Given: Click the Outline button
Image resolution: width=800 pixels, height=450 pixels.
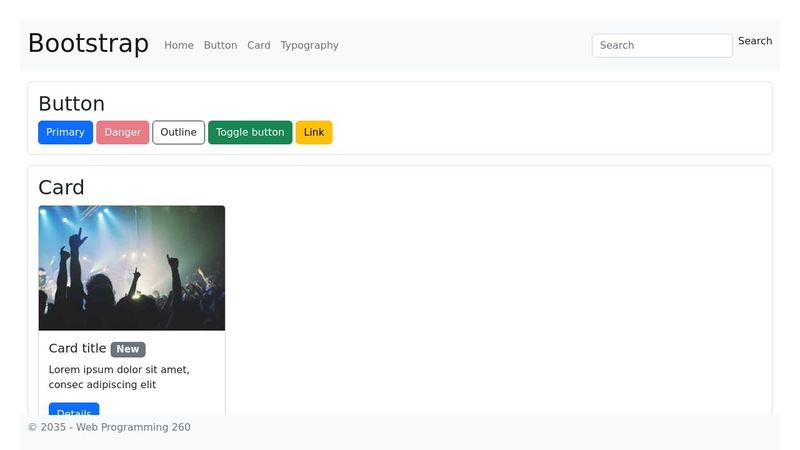Looking at the screenshot, I should pyautogui.click(x=178, y=132).
